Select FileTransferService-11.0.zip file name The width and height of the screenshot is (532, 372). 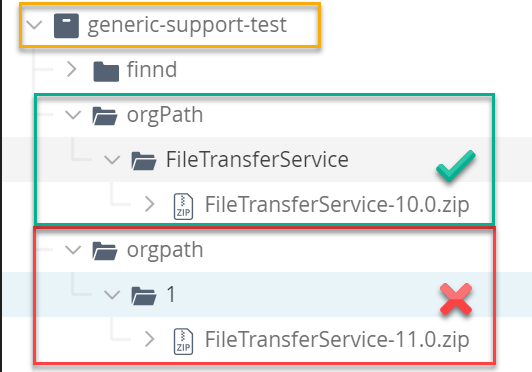[337, 339]
